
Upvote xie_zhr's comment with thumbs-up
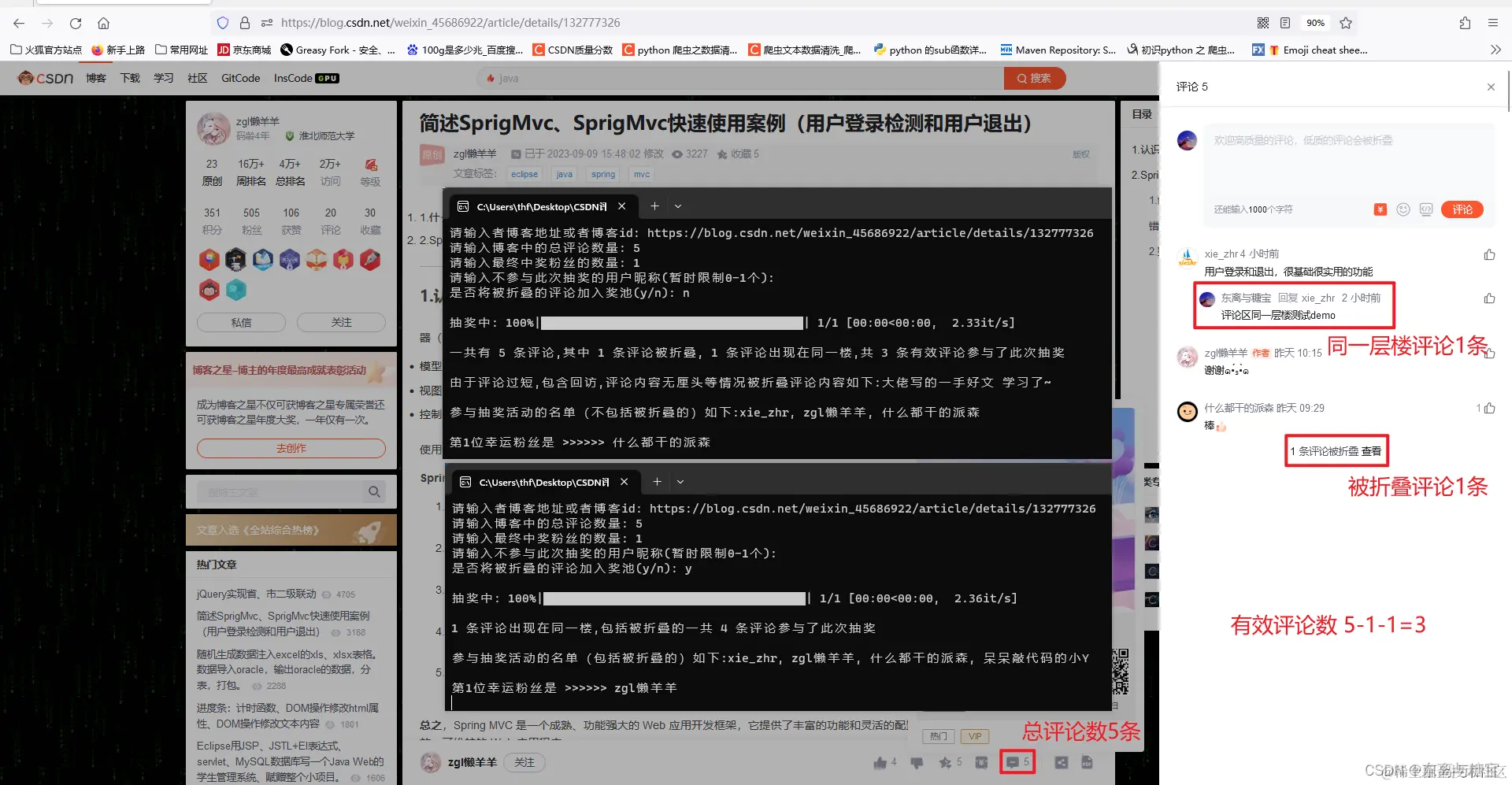[x=1488, y=254]
